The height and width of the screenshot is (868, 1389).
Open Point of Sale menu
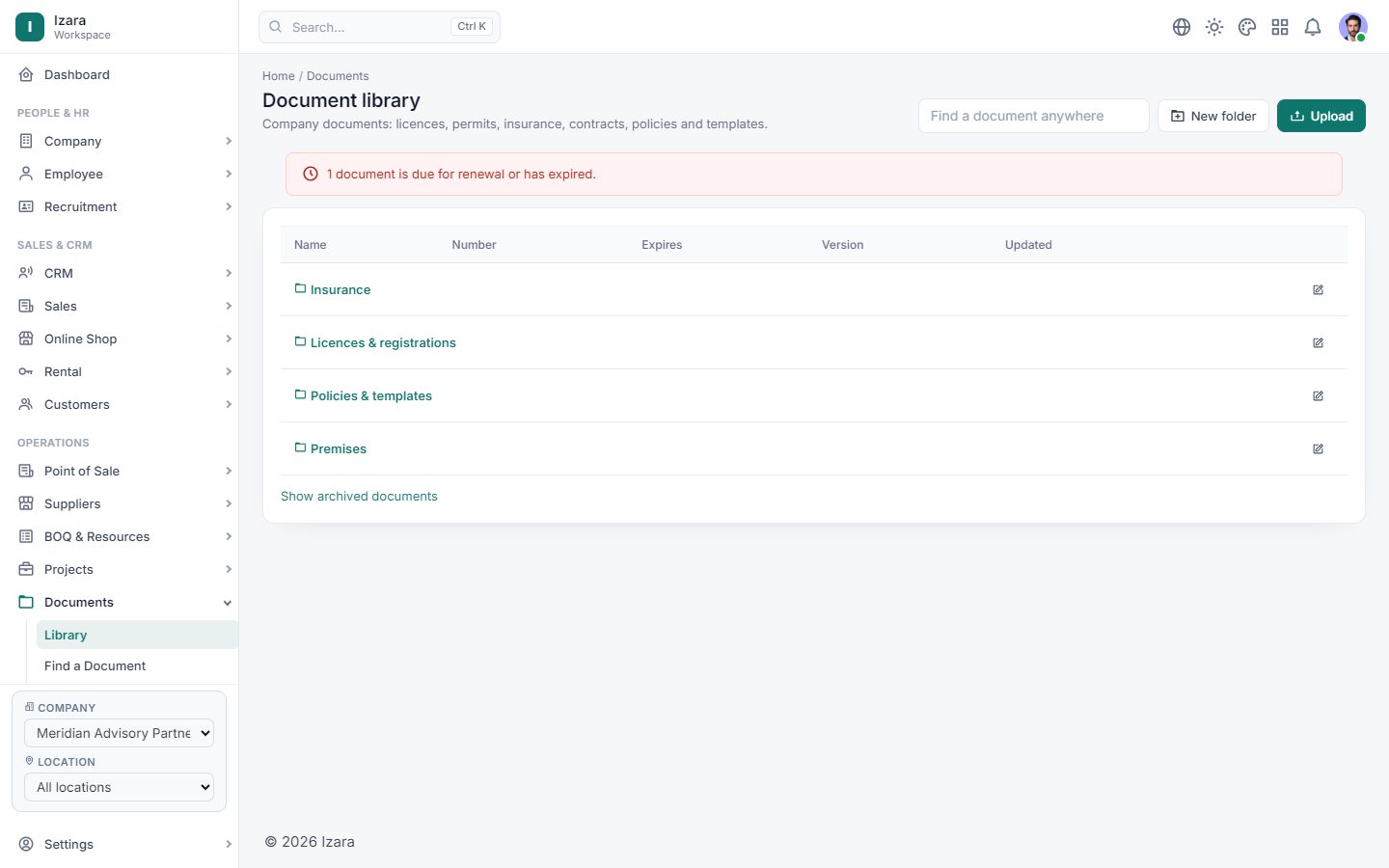pos(125,471)
